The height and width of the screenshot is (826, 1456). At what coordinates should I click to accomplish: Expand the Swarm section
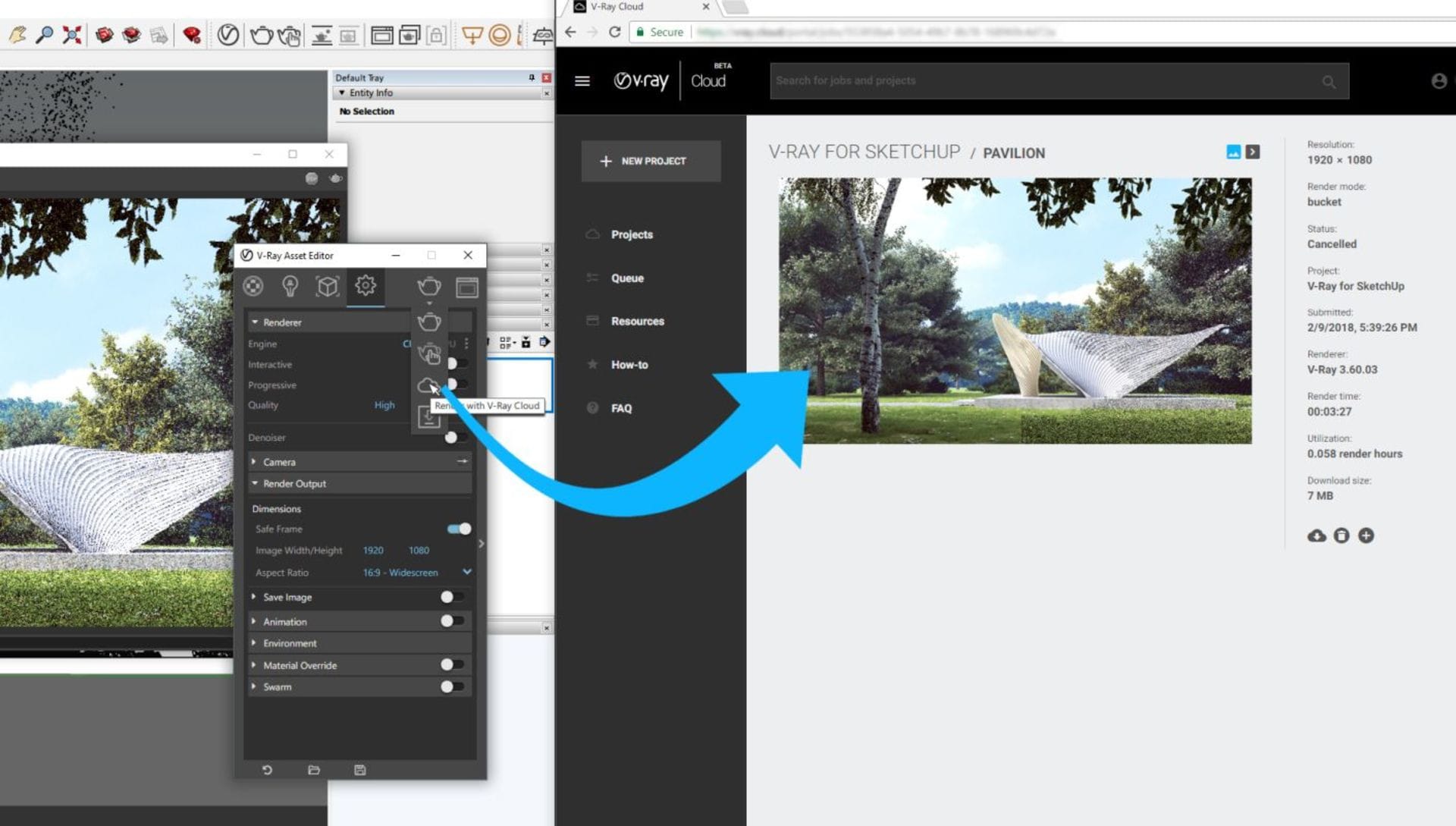coord(254,686)
